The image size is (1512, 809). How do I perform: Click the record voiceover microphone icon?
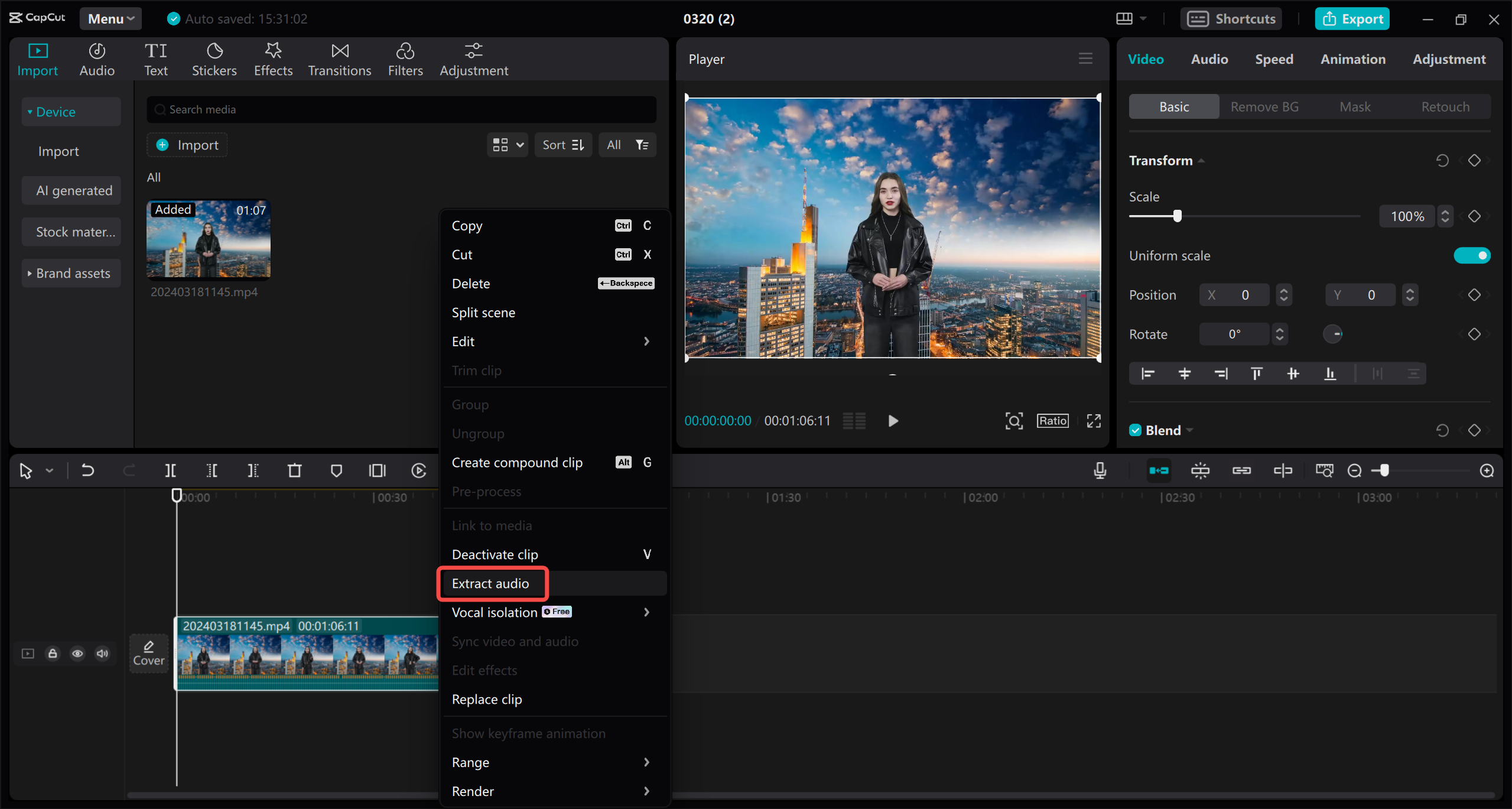pos(1100,470)
